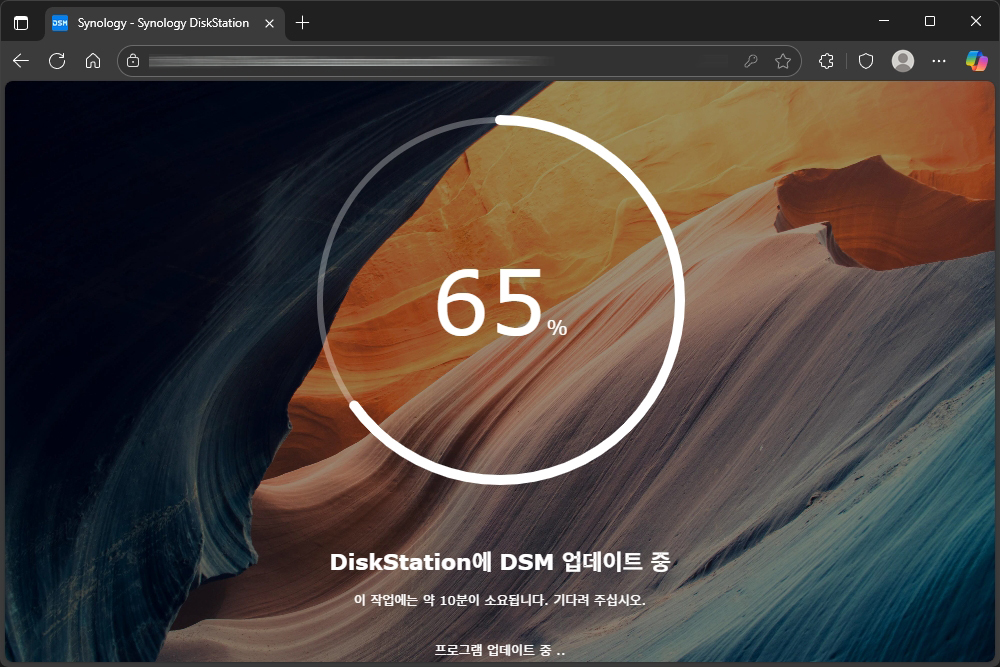
Task: Go to the browser home page
Action: (x=93, y=61)
